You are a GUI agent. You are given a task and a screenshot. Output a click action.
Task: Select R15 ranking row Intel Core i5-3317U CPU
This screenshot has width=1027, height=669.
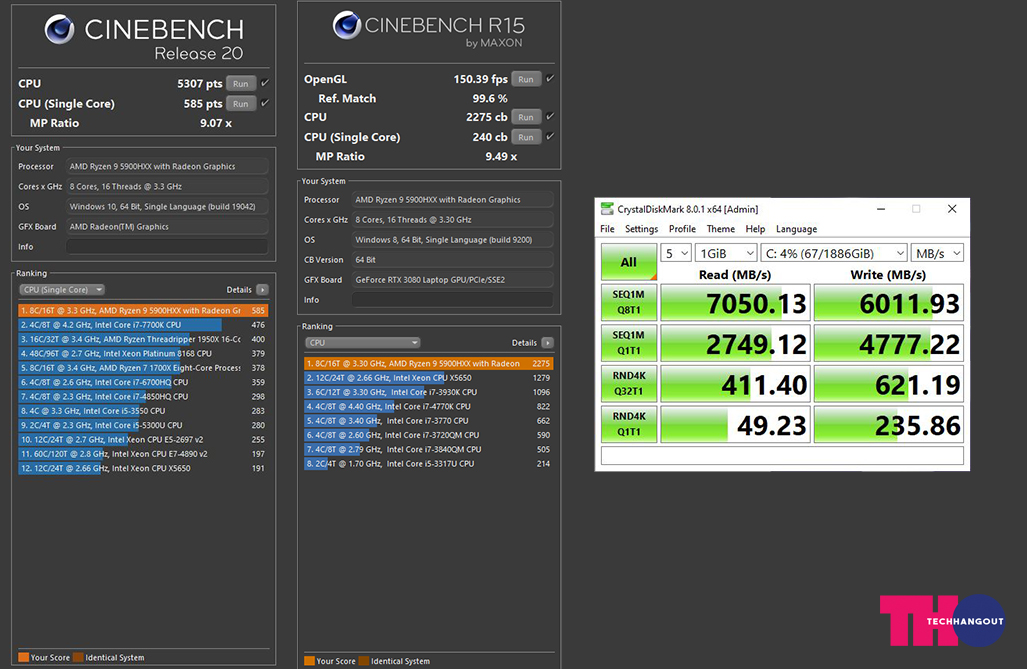[x=429, y=463]
